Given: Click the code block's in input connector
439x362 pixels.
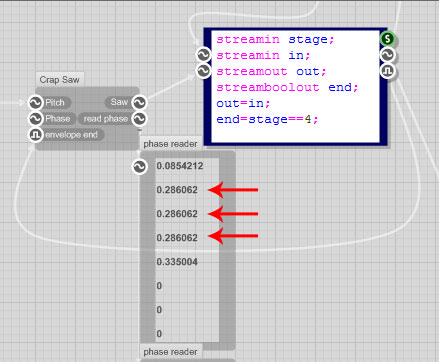Looking at the screenshot, I should tap(203, 71).
